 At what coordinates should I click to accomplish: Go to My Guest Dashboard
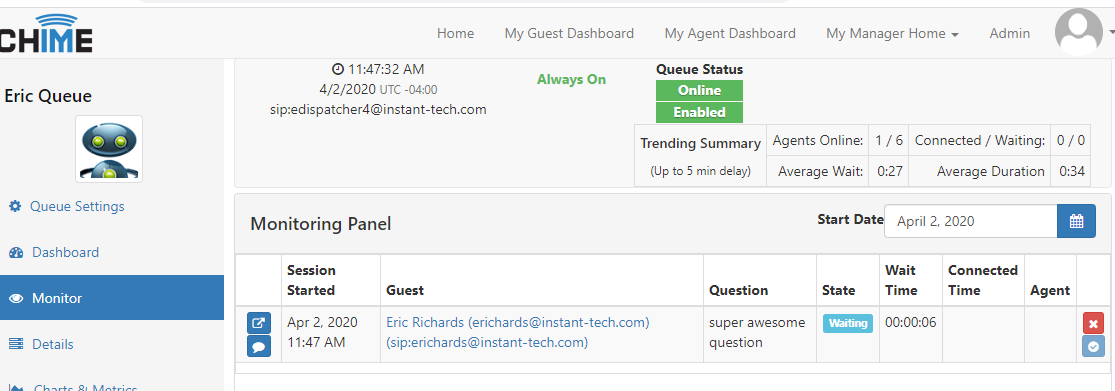click(x=569, y=33)
